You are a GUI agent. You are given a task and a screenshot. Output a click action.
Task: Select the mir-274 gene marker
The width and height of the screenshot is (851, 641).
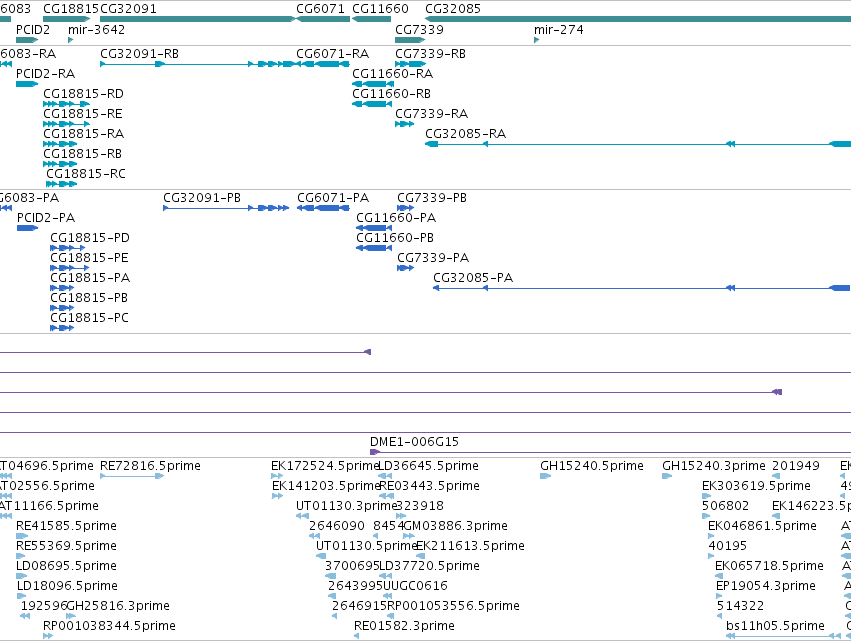coord(536,40)
